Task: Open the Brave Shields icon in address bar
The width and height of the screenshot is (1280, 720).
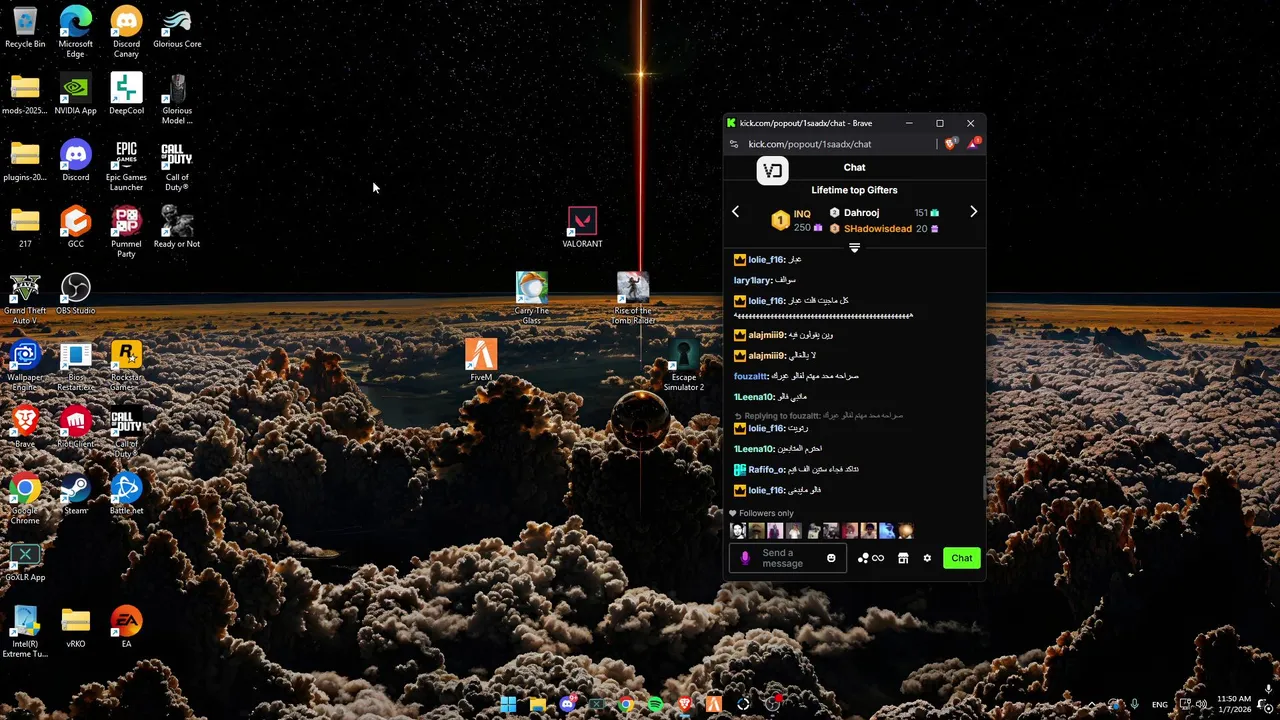Action: click(x=950, y=144)
